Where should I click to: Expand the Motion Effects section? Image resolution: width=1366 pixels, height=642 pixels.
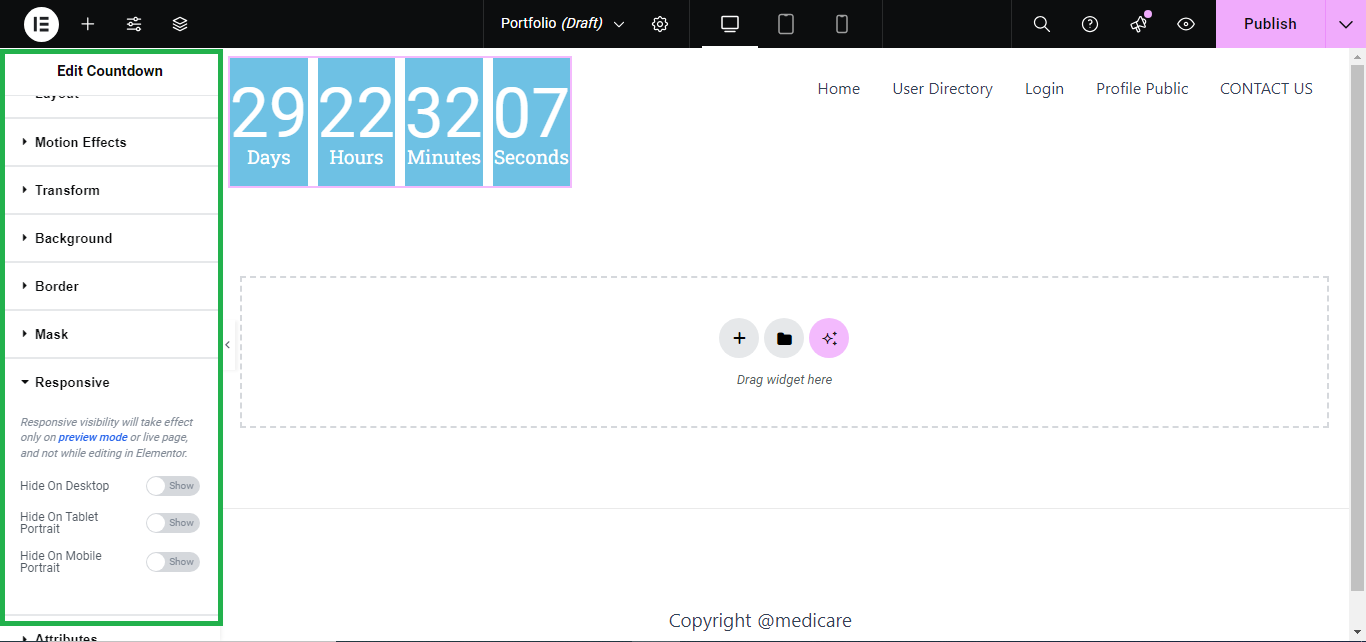pos(80,142)
